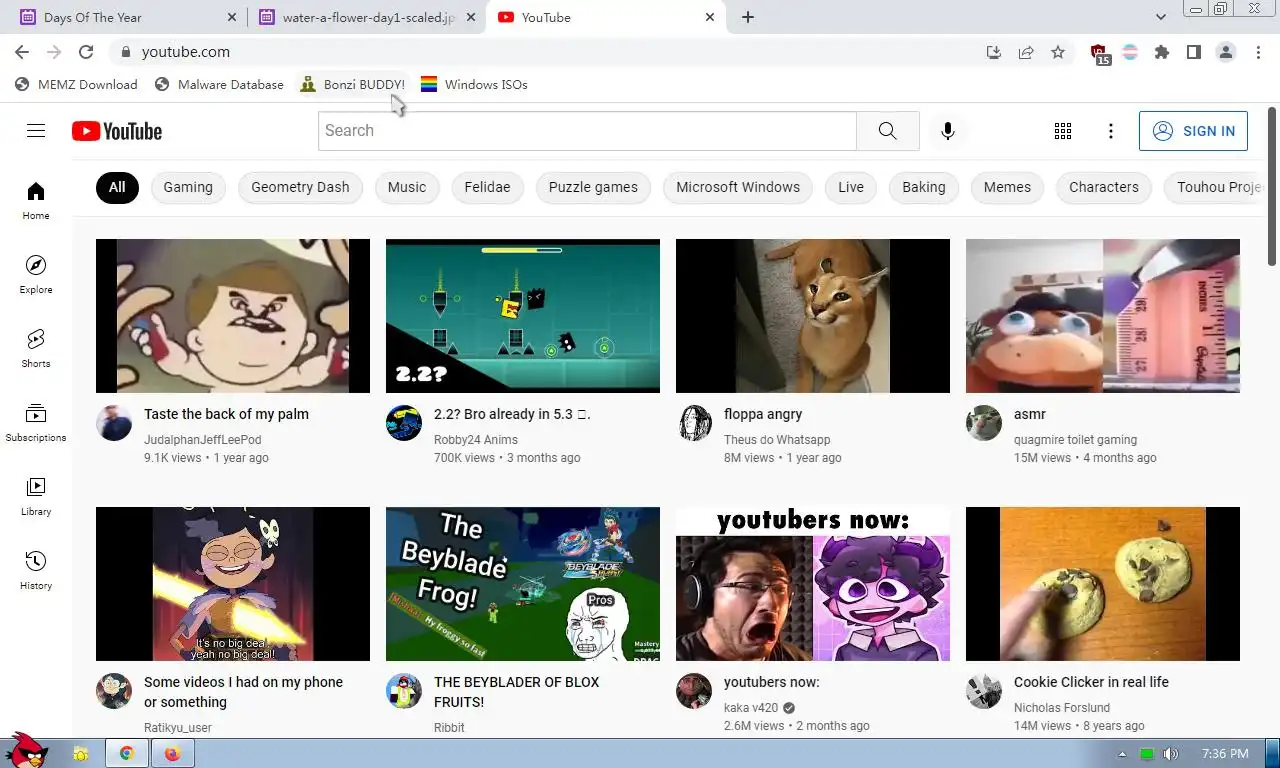This screenshot has width=1280, height=768.
Task: Open Malware Database bookmark
Action: pyautogui.click(x=220, y=85)
